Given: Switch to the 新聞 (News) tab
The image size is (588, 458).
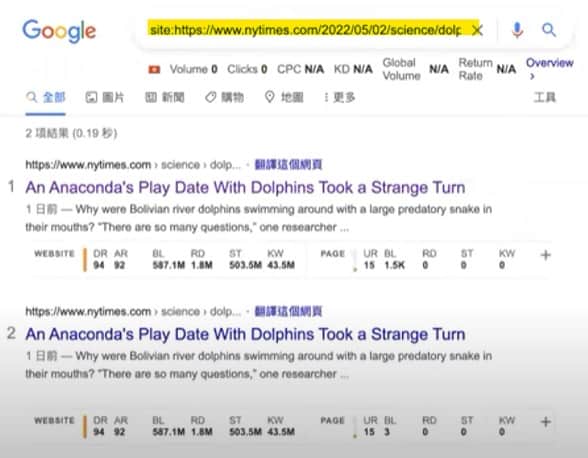Looking at the screenshot, I should pos(165,98).
